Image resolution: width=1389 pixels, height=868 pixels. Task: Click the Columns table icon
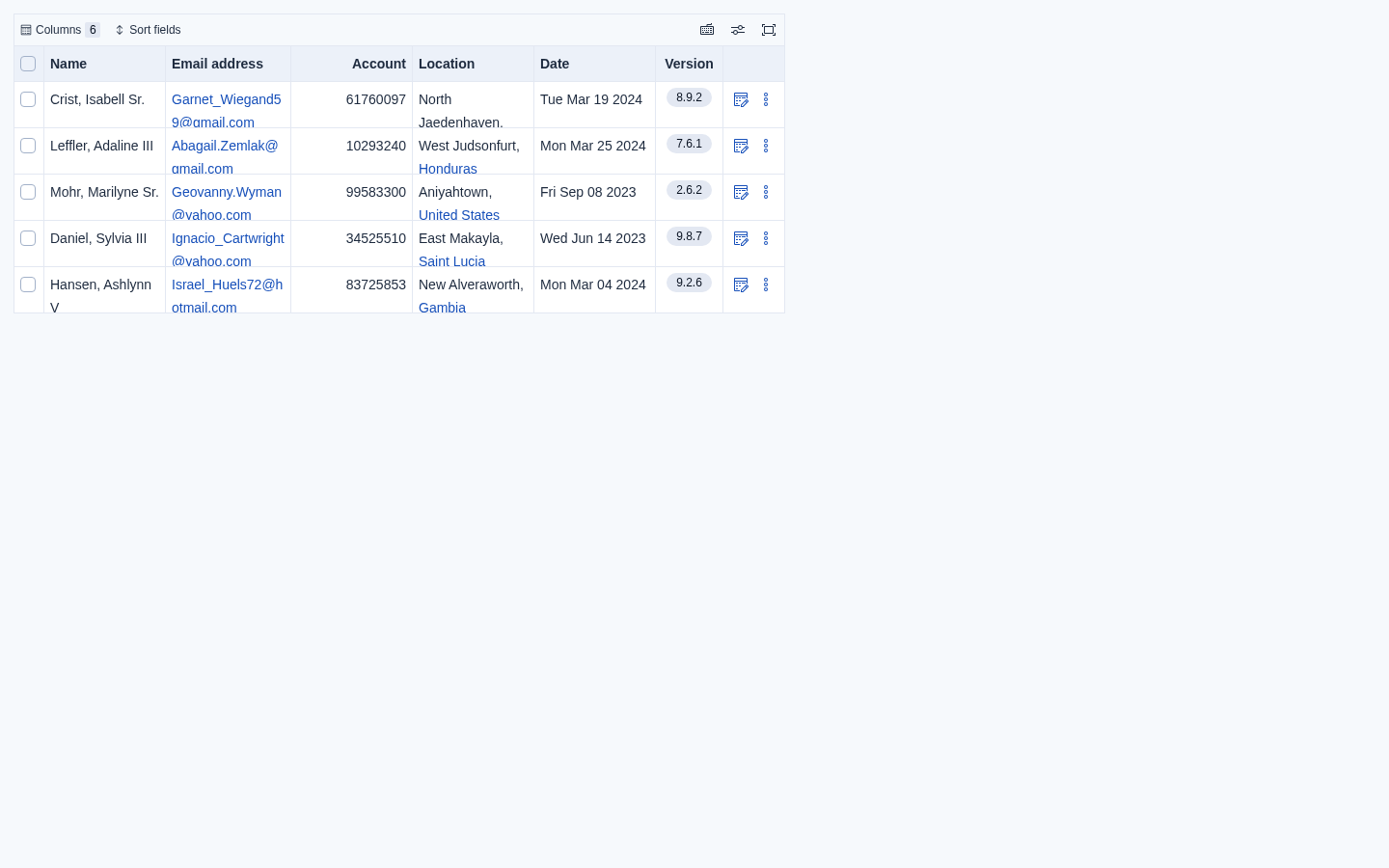(26, 30)
